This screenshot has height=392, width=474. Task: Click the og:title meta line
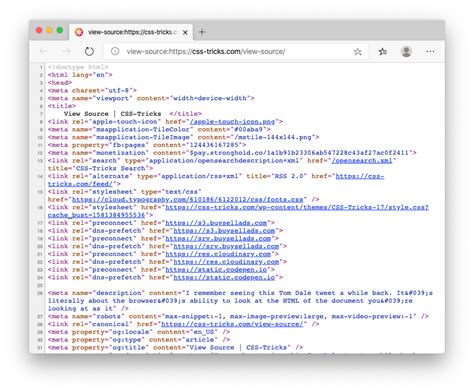coord(175,348)
